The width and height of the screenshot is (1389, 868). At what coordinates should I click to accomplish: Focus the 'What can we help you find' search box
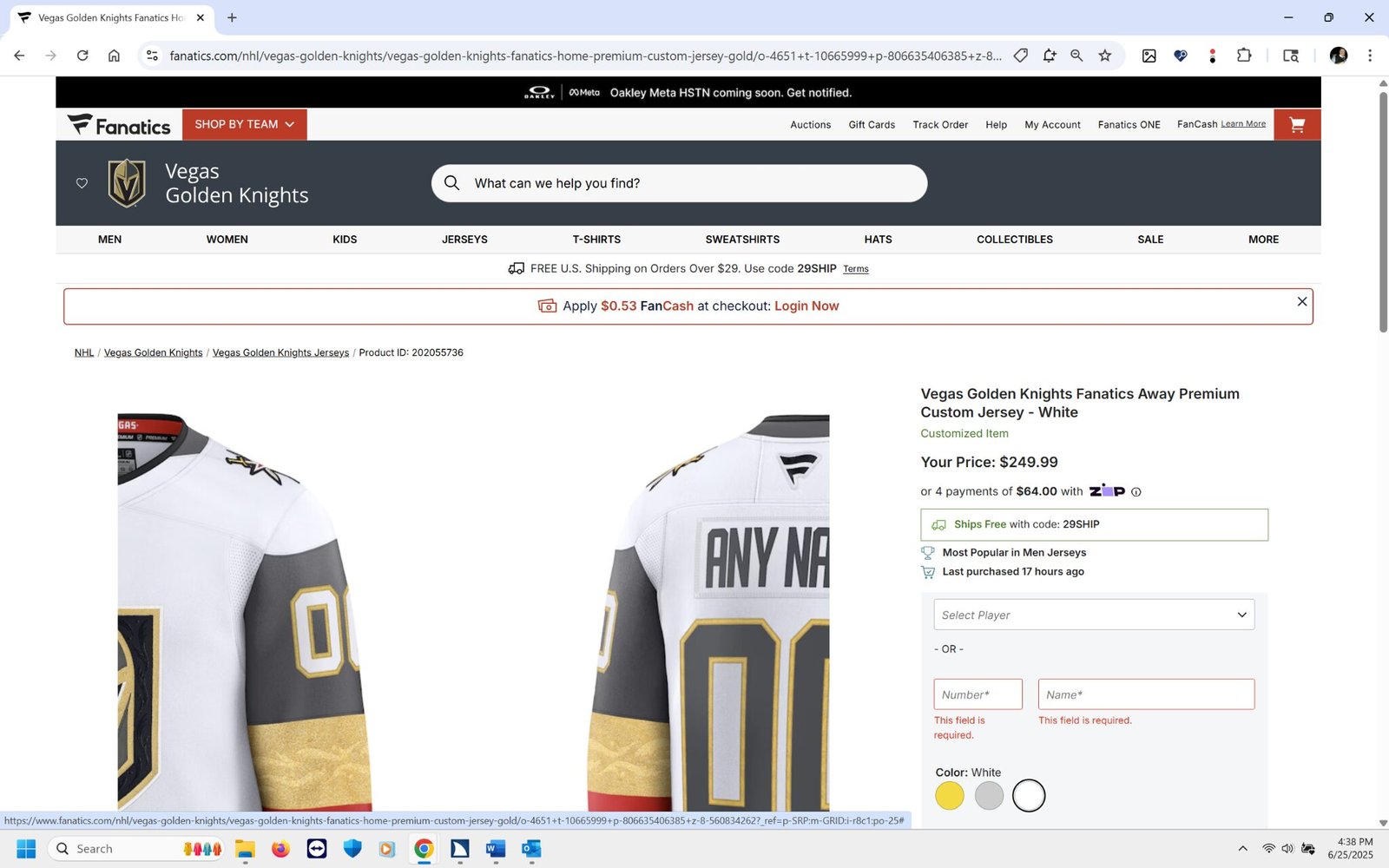[679, 183]
